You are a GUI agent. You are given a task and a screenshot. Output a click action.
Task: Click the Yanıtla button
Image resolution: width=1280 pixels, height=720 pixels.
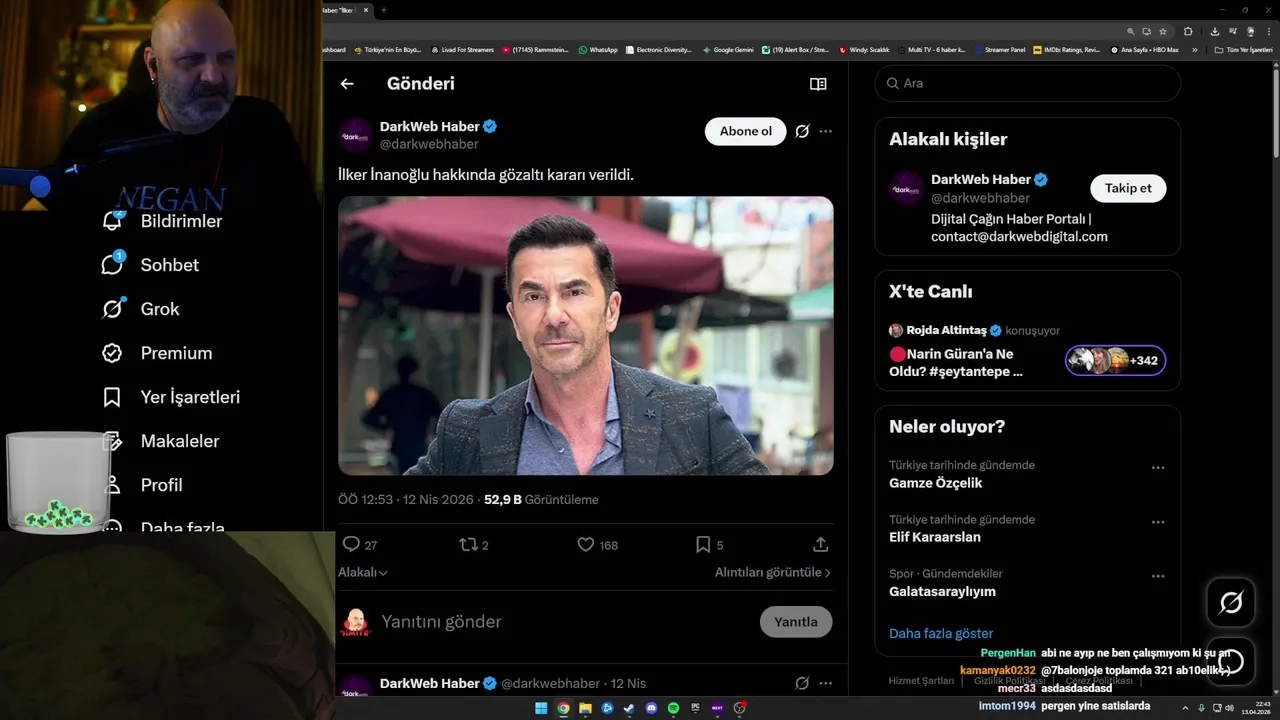pos(796,621)
